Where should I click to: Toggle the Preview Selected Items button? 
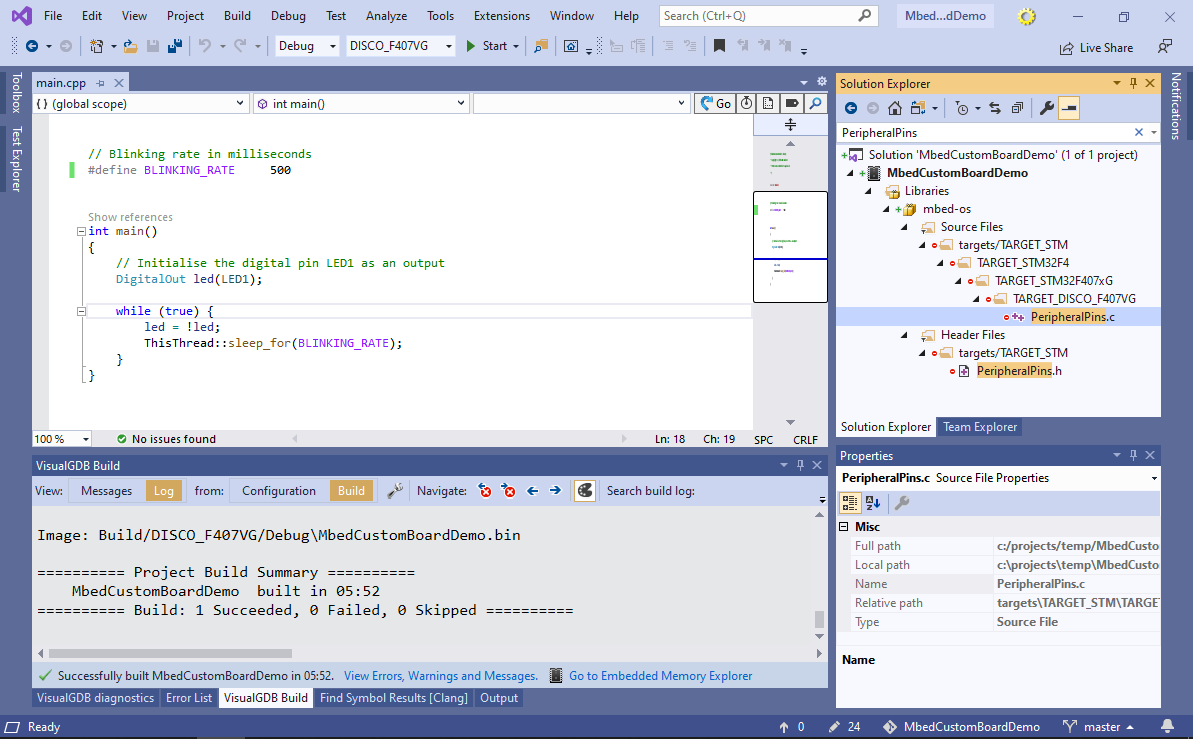(x=1069, y=109)
